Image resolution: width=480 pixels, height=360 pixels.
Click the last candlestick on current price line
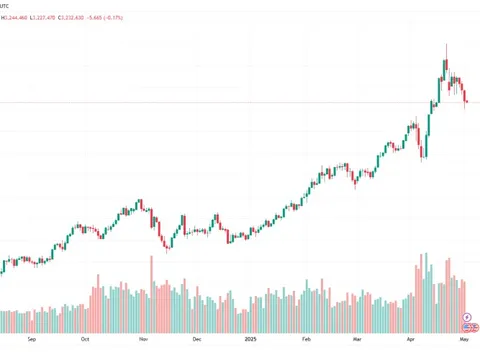click(467, 102)
